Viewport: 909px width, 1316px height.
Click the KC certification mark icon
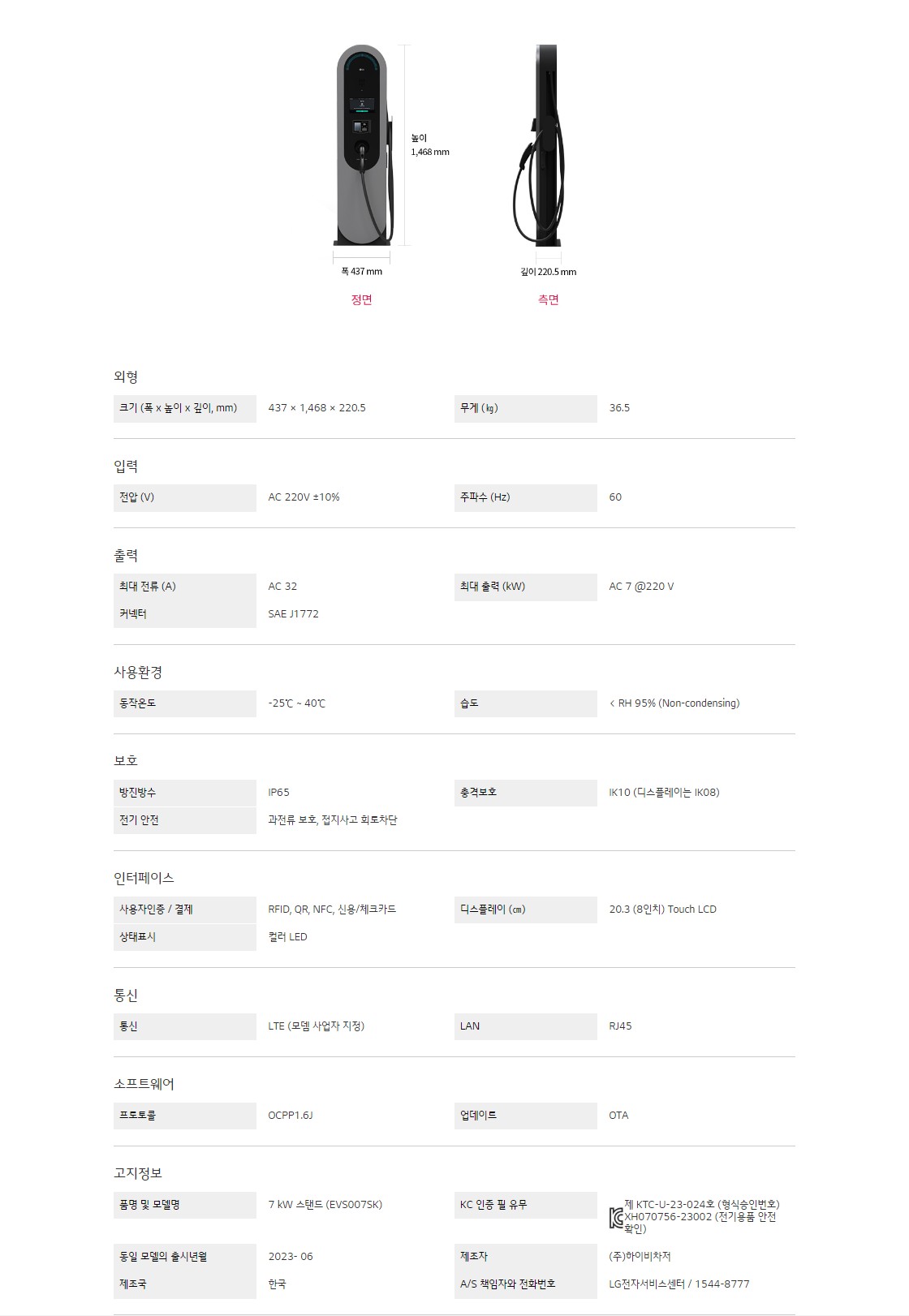click(616, 1217)
